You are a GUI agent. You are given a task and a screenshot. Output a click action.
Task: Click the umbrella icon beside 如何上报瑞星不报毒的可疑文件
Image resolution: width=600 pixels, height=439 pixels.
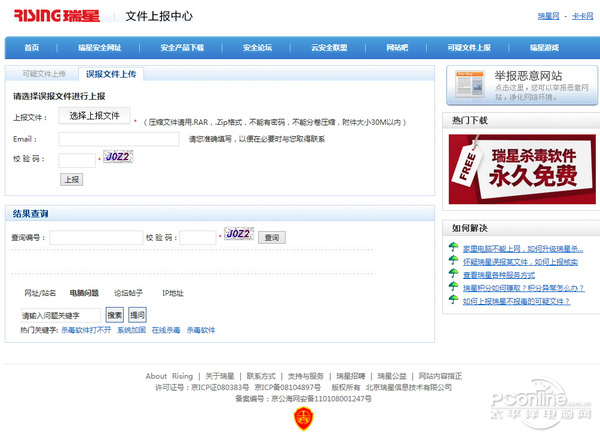[x=454, y=299]
